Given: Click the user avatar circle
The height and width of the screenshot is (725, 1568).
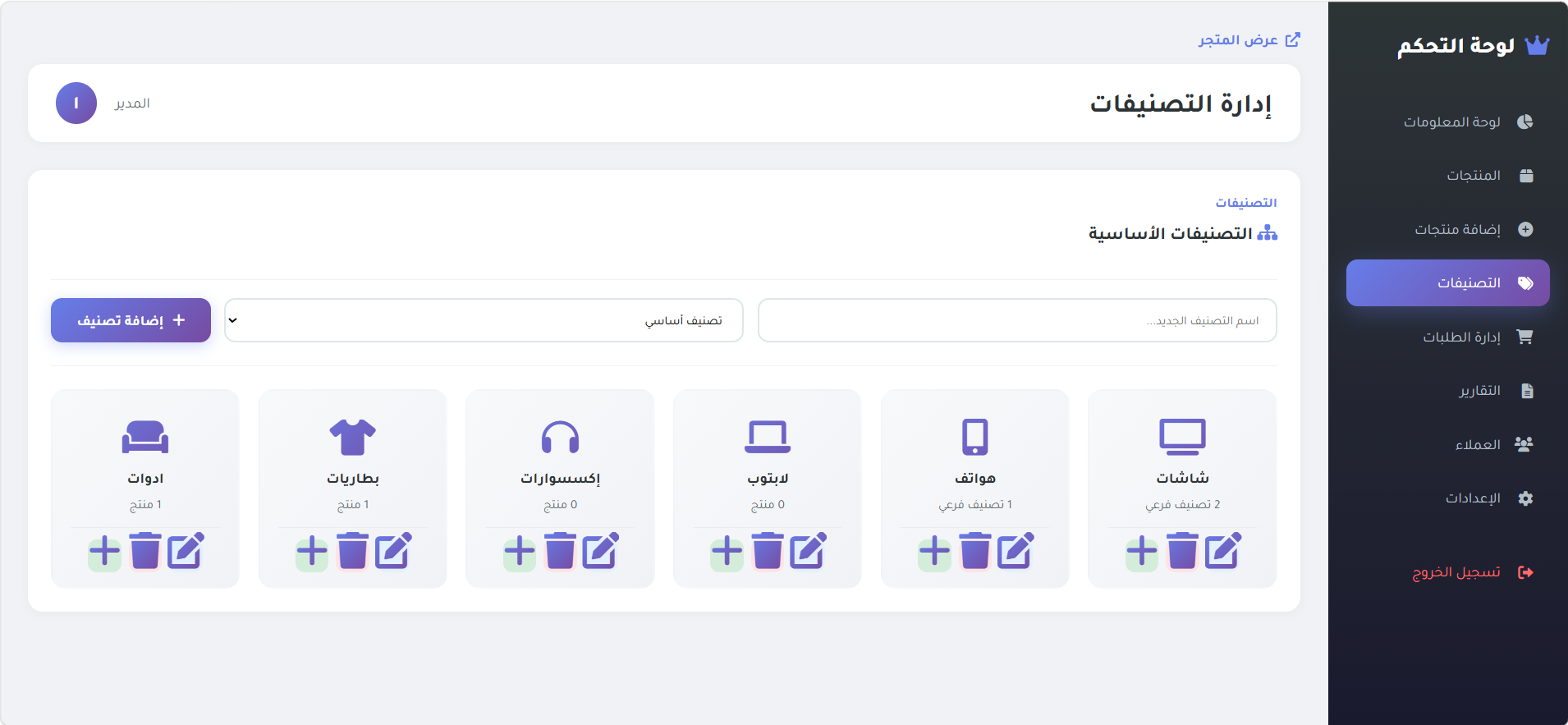Looking at the screenshot, I should click(x=76, y=103).
